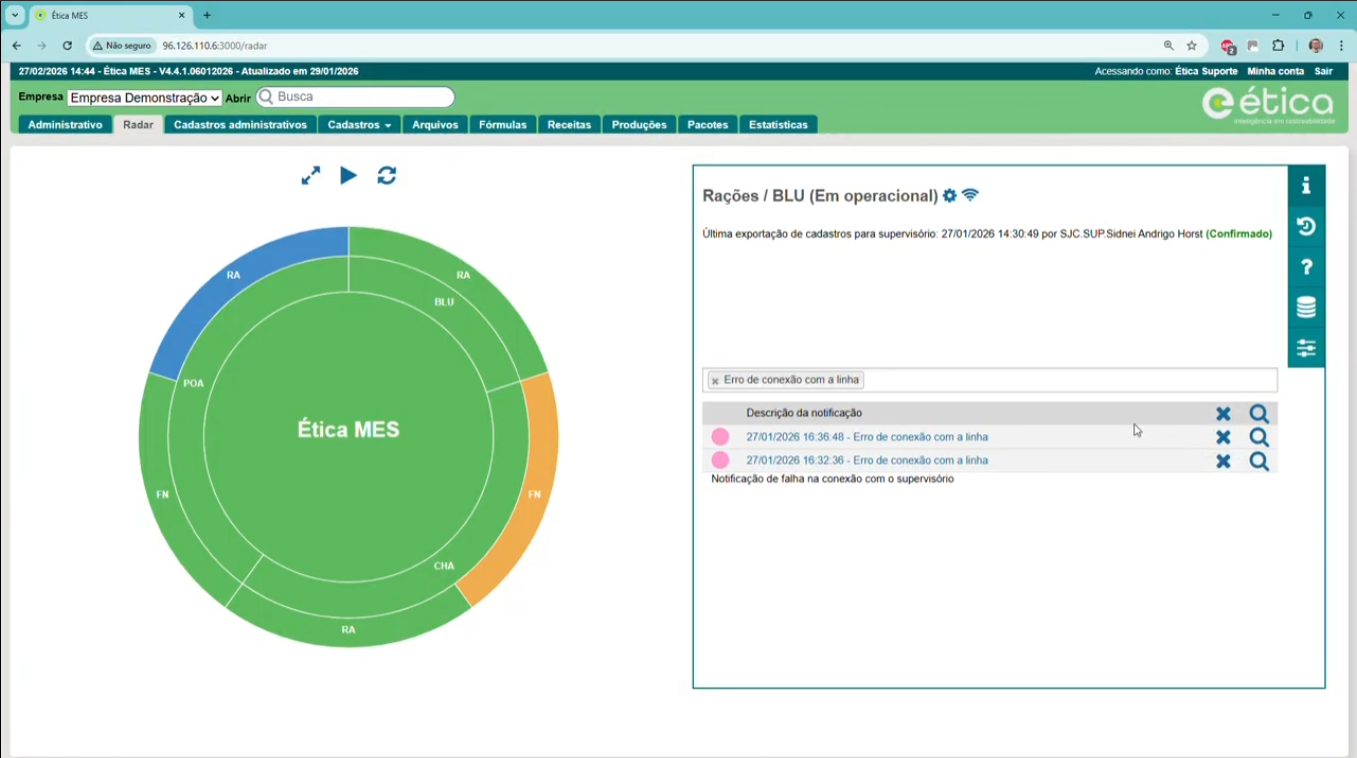Image resolution: width=1357 pixels, height=758 pixels.
Task: Click the Ética logo
Action: point(1267,104)
